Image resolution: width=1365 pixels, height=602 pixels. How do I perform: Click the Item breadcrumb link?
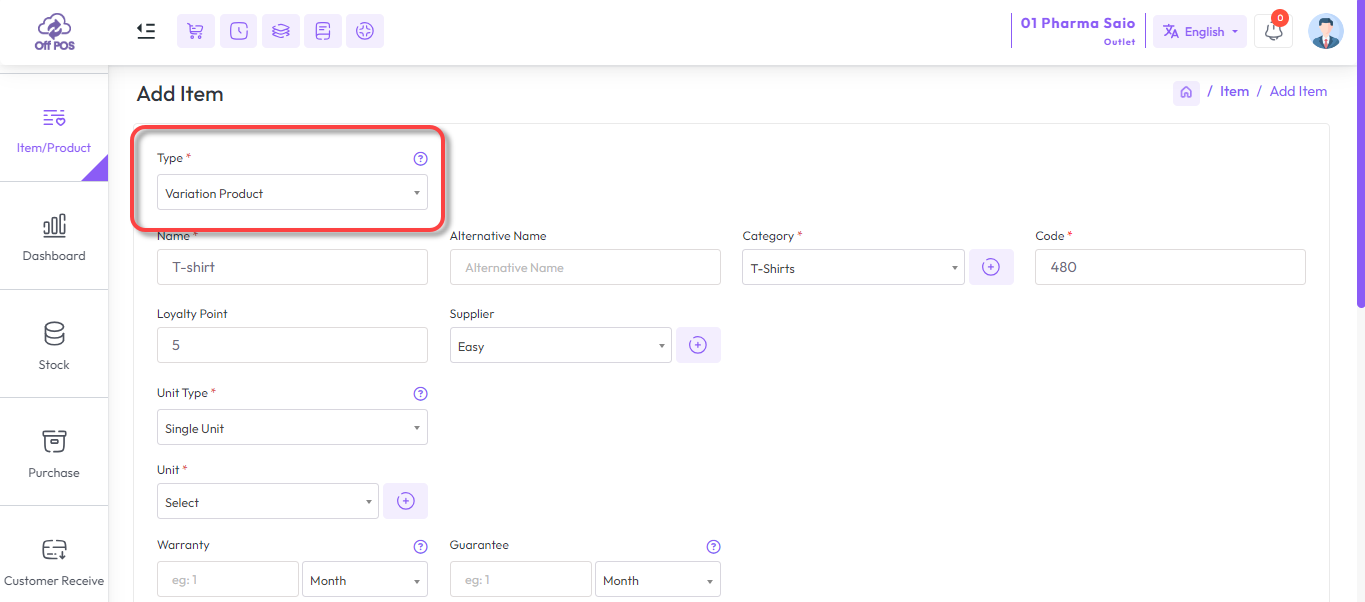pyautogui.click(x=1234, y=91)
